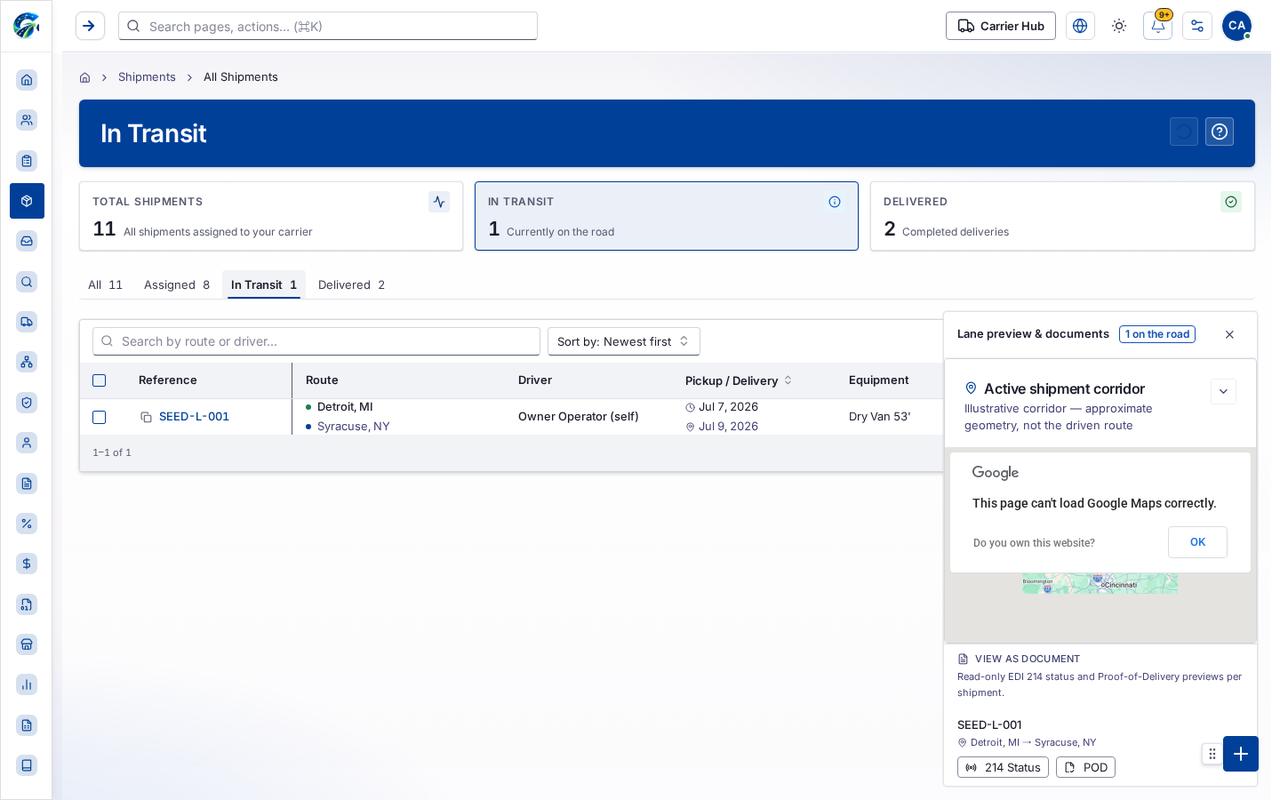Open the bar chart icon in the sidebar
The height and width of the screenshot is (800, 1280).
[27, 684]
